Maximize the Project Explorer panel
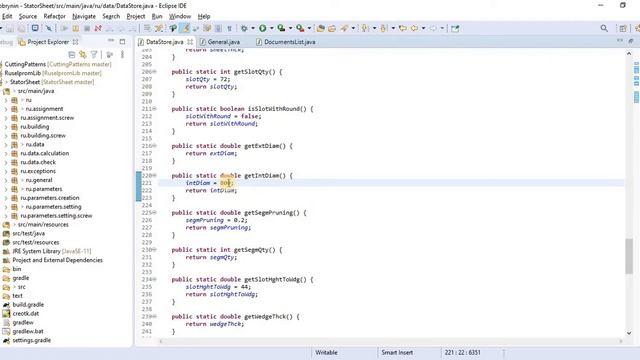This screenshot has height=360, width=640. 122,41
